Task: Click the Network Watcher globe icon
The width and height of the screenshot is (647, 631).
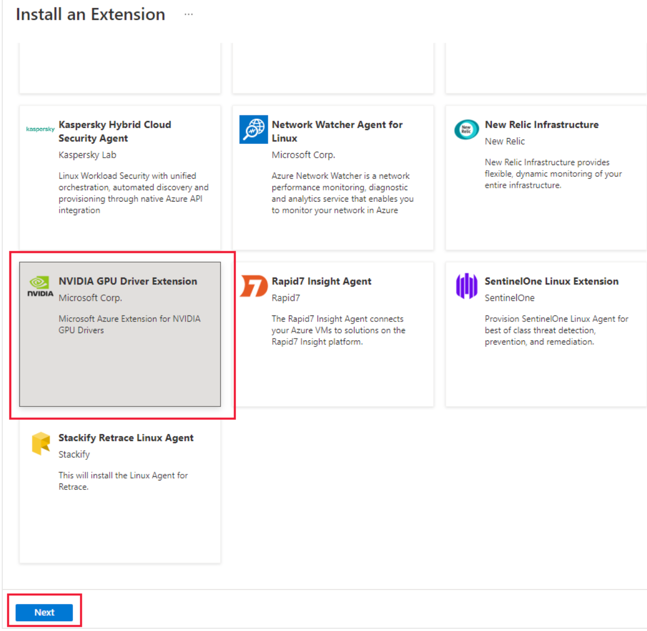Action: [x=253, y=129]
